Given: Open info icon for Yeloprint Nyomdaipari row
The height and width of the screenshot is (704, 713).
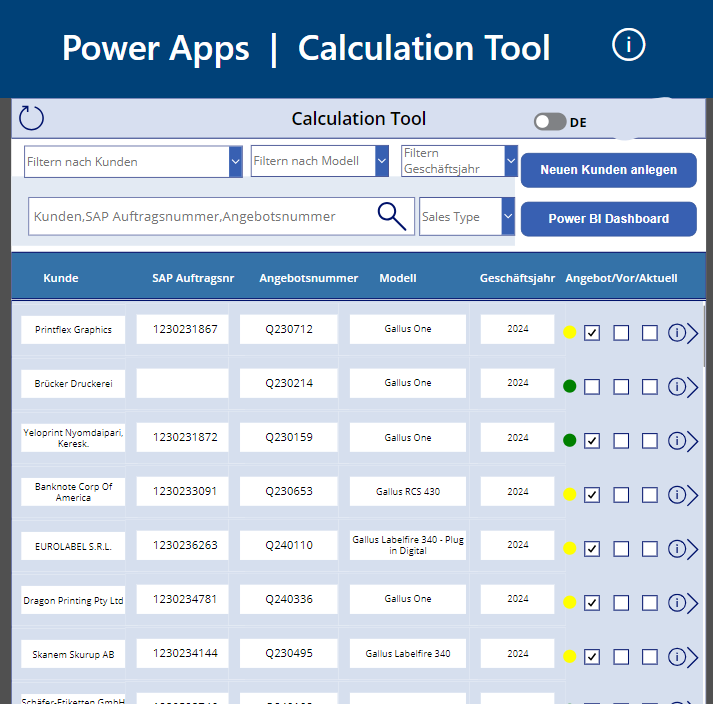Looking at the screenshot, I should pos(676,441).
